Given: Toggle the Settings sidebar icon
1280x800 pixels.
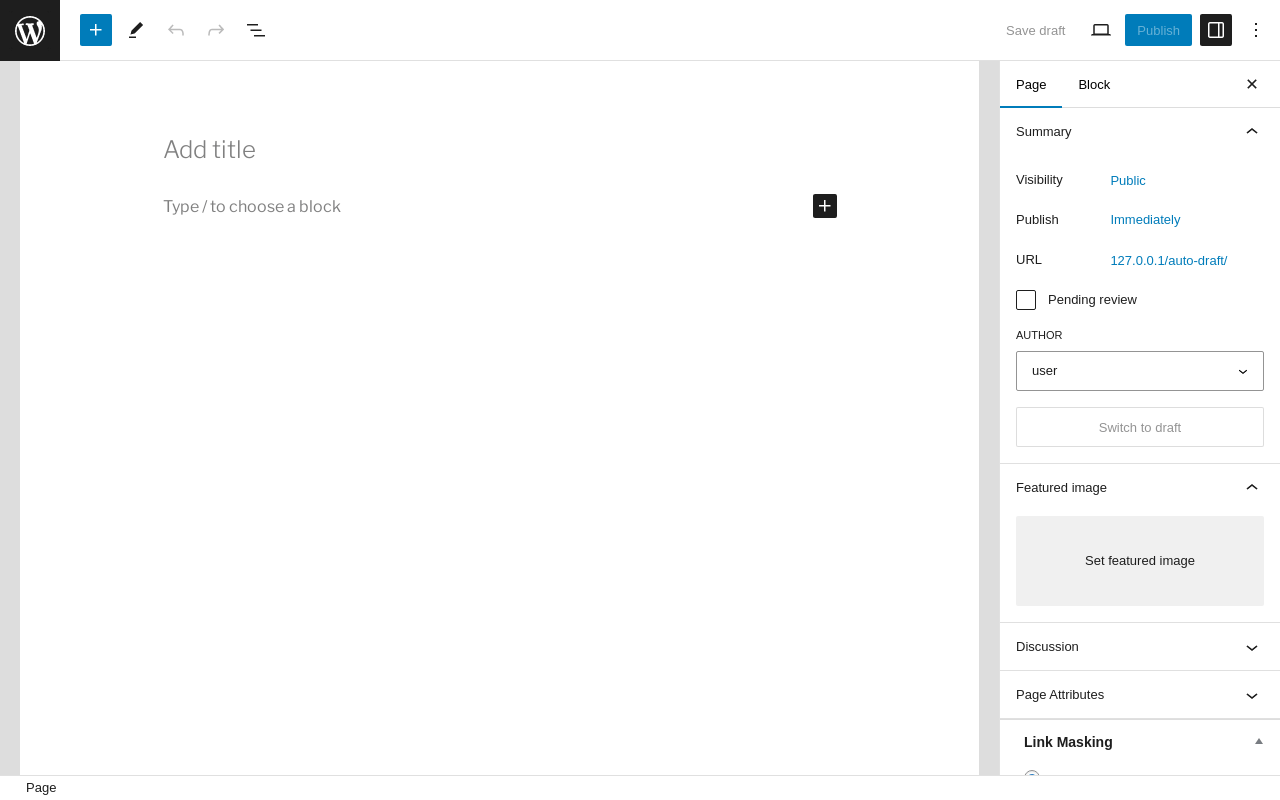Looking at the screenshot, I should click(x=1216, y=30).
